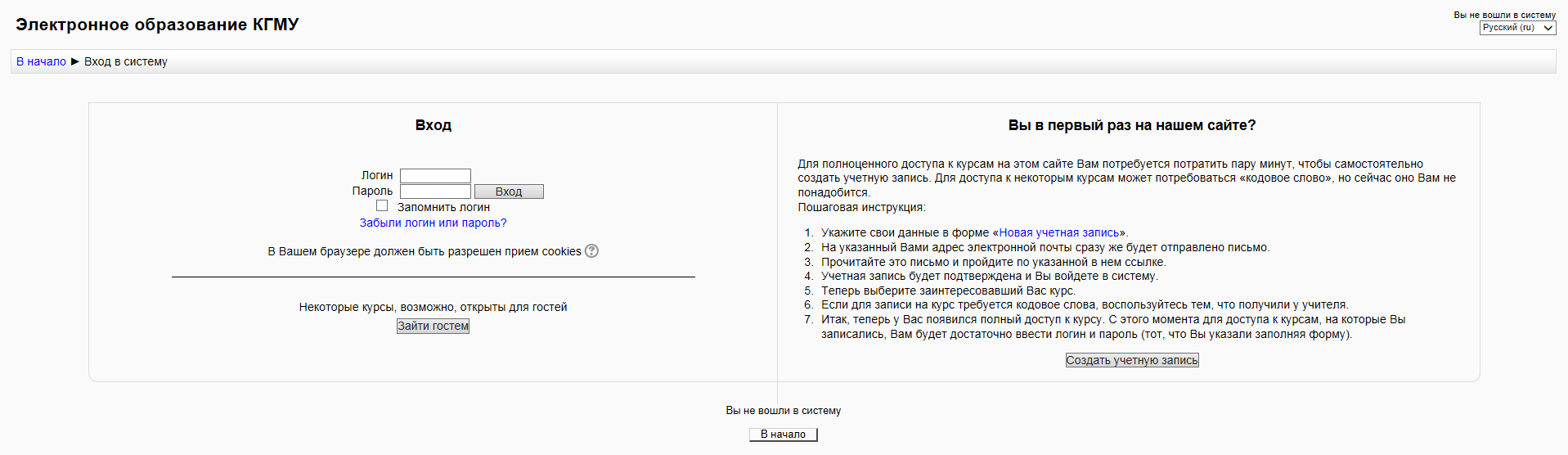1568x455 pixels.
Task: Click the Вход login button
Action: tap(509, 191)
